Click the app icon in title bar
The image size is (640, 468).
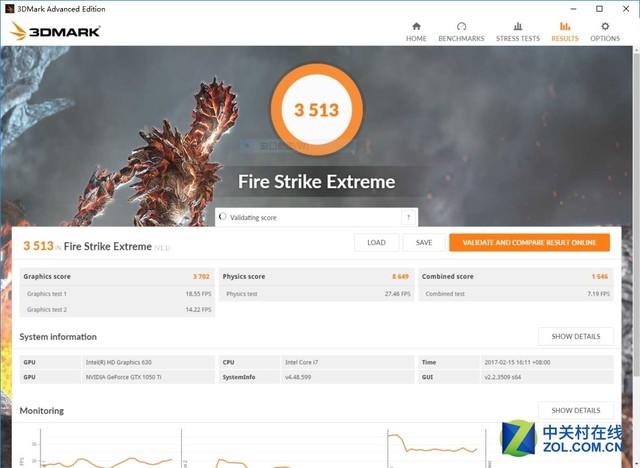[9, 9]
